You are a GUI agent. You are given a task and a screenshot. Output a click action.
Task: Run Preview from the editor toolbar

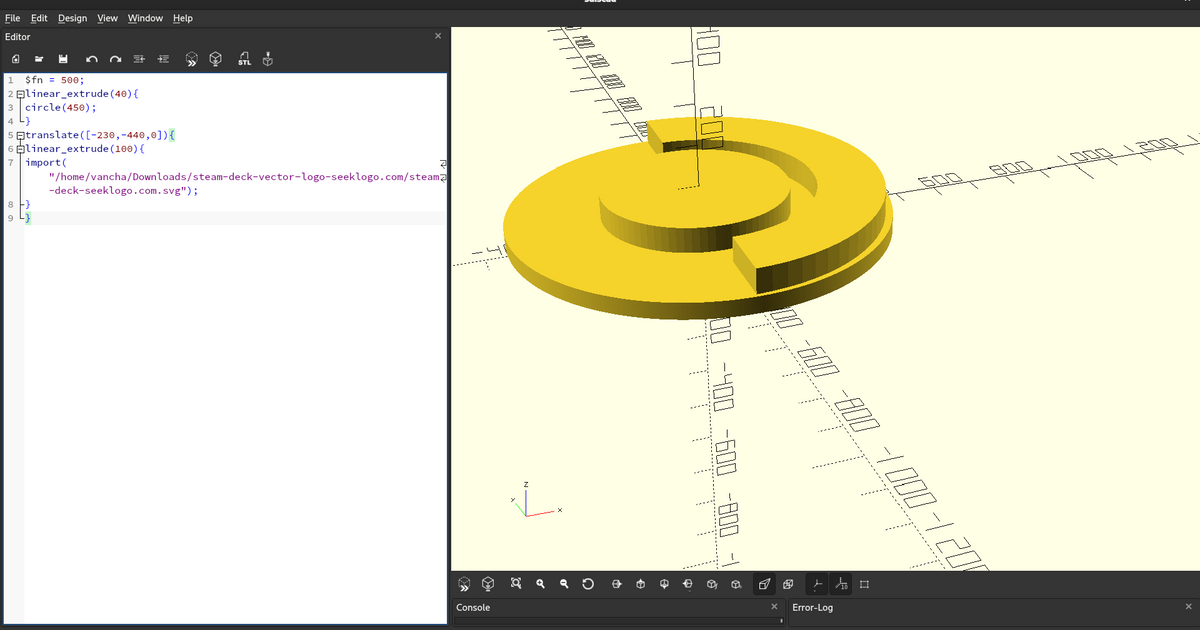coord(191,60)
